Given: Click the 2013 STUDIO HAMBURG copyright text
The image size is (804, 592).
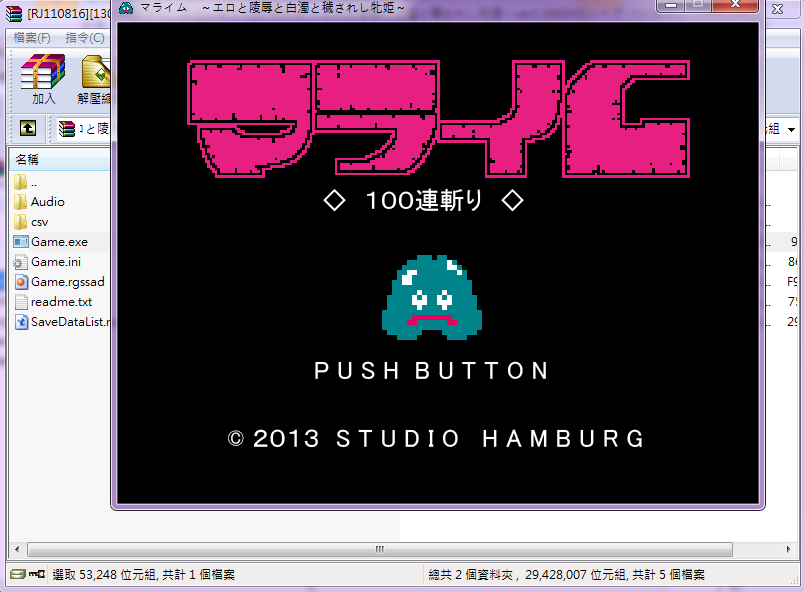Looking at the screenshot, I should pyautogui.click(x=436, y=439).
